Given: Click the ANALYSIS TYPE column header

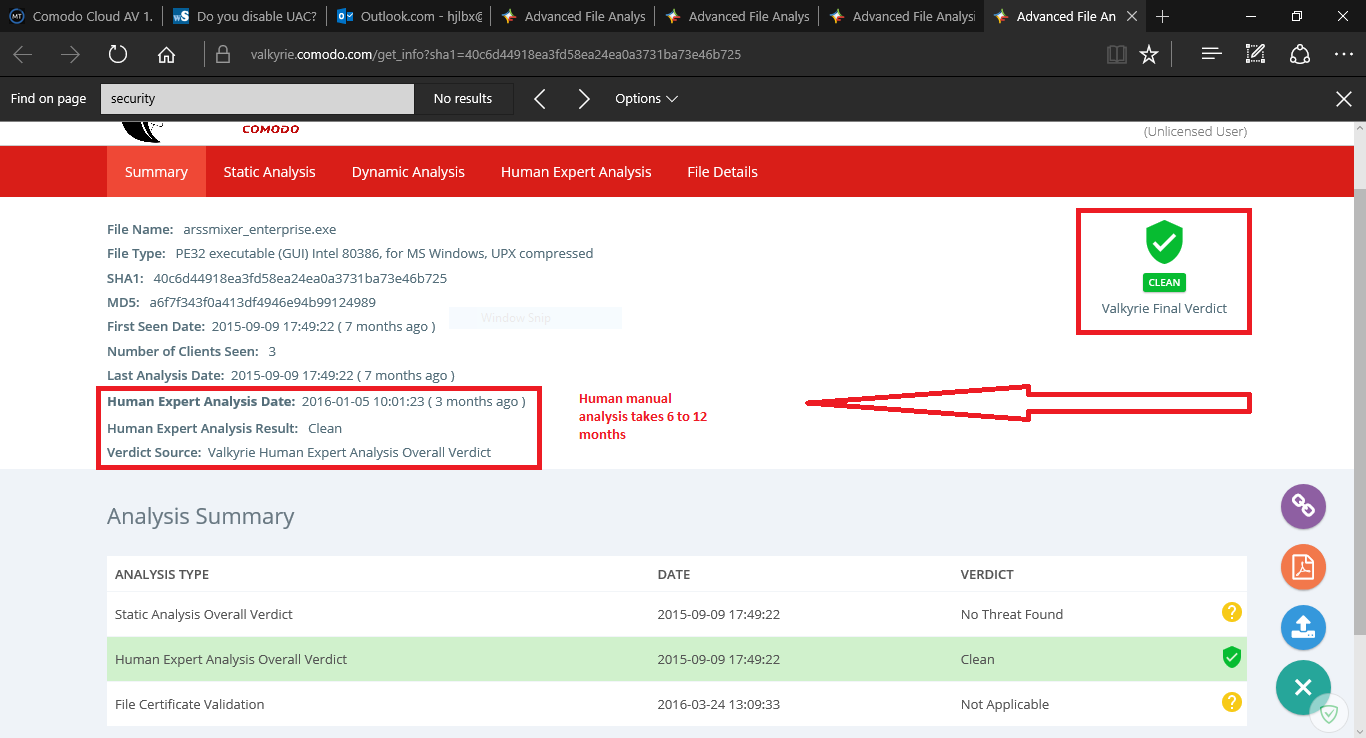Looking at the screenshot, I should coord(162,575).
